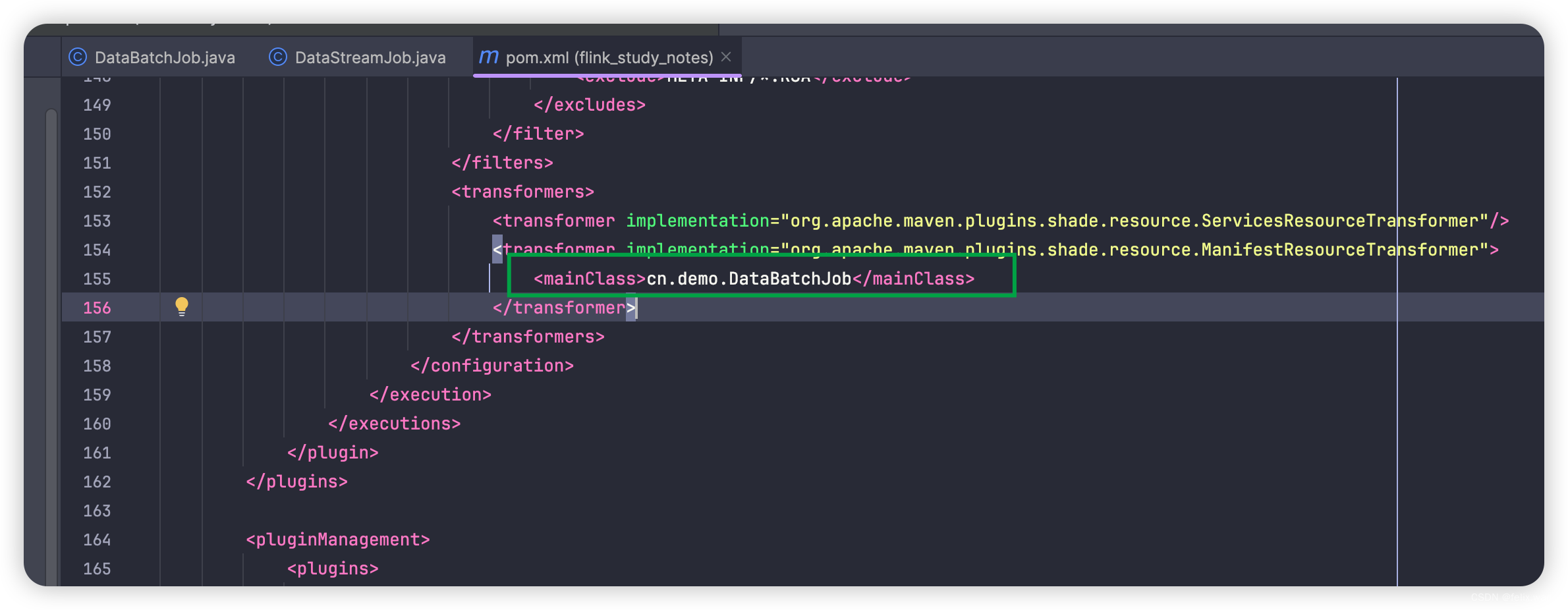Click the left vertical scrollbar thumb
This screenshot has width=1568, height=610.
tap(51, 348)
